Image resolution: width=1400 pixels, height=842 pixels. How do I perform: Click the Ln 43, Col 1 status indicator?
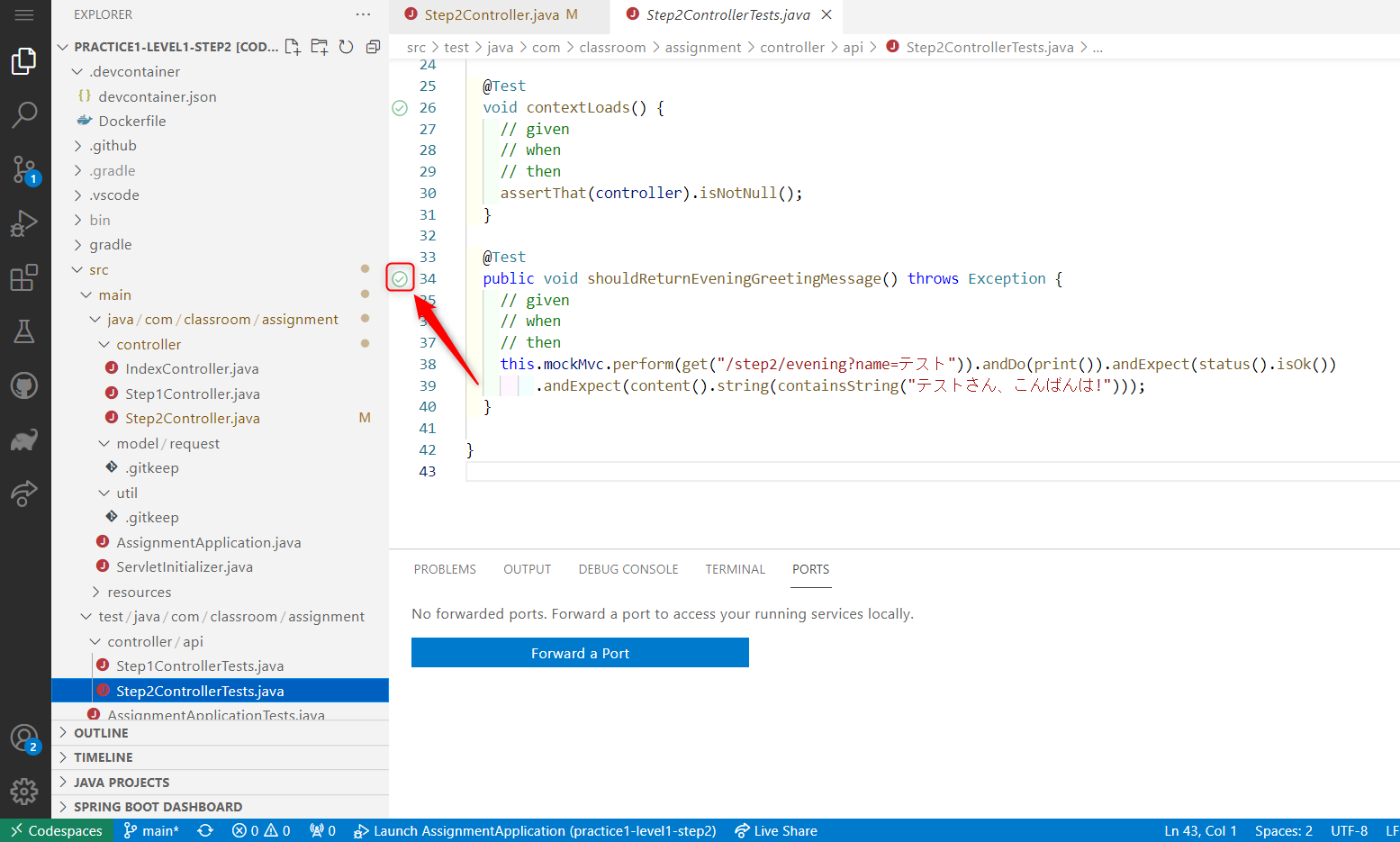[1200, 830]
